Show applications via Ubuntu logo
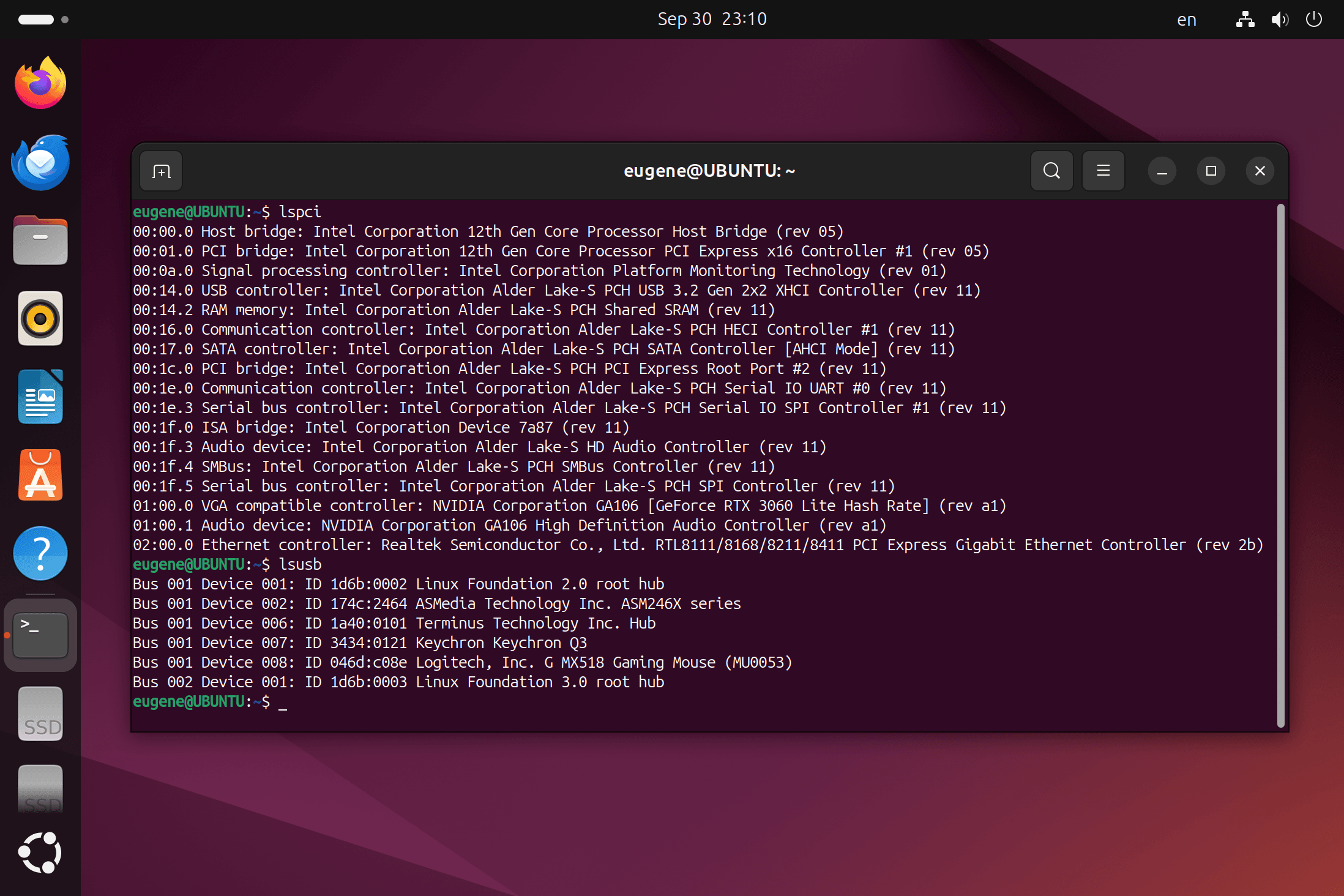Screen dimensions: 1344x896 (x=40, y=853)
